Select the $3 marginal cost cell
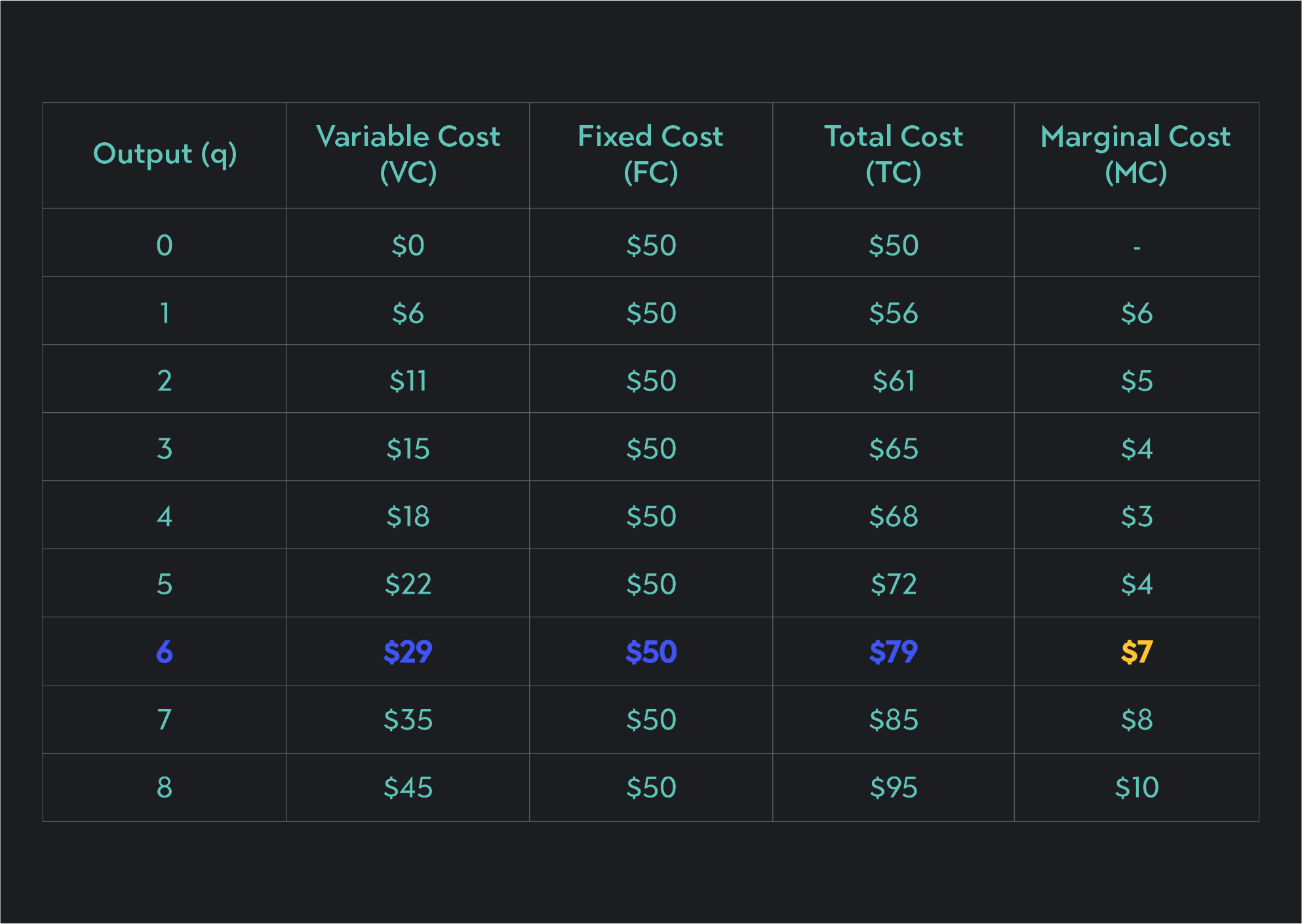This screenshot has height=924, width=1302. point(1136,516)
